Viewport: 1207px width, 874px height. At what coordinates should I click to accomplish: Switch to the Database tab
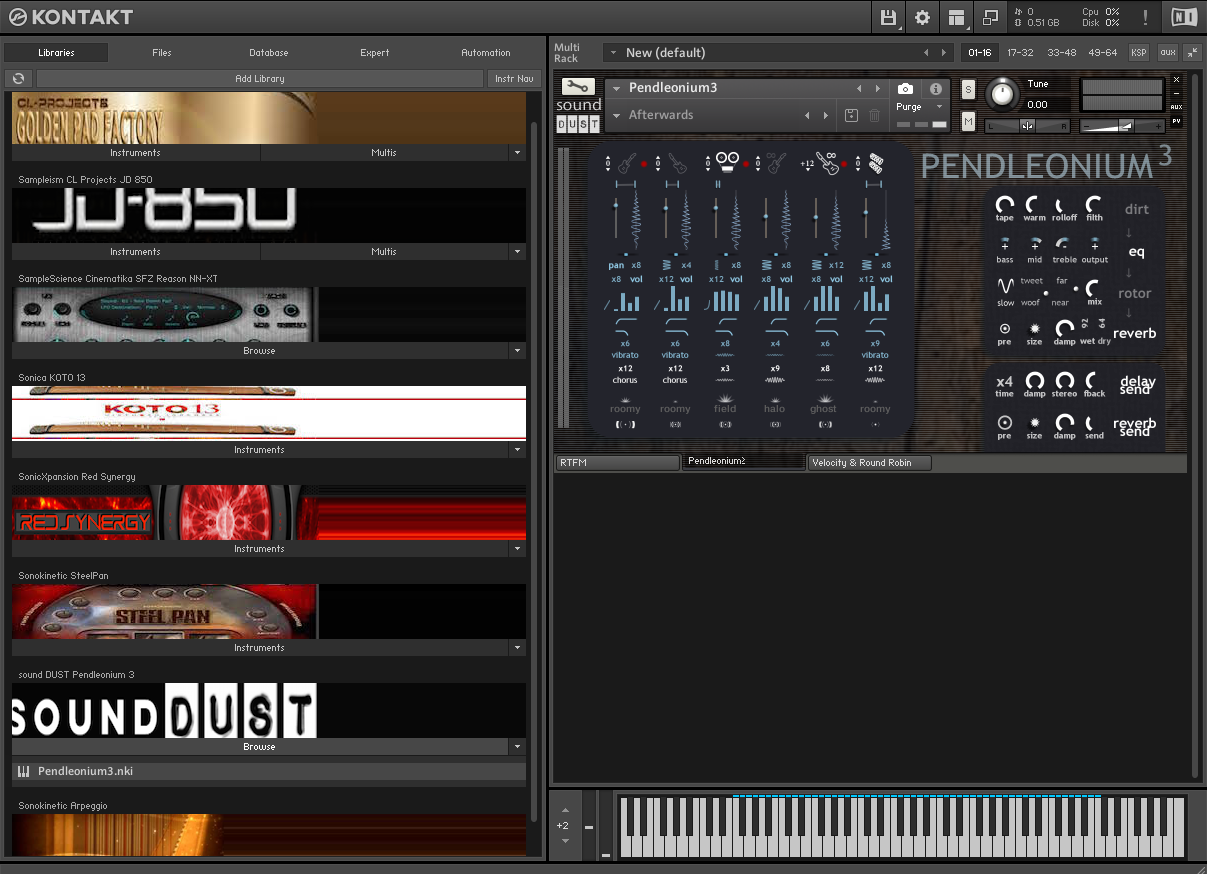(269, 53)
